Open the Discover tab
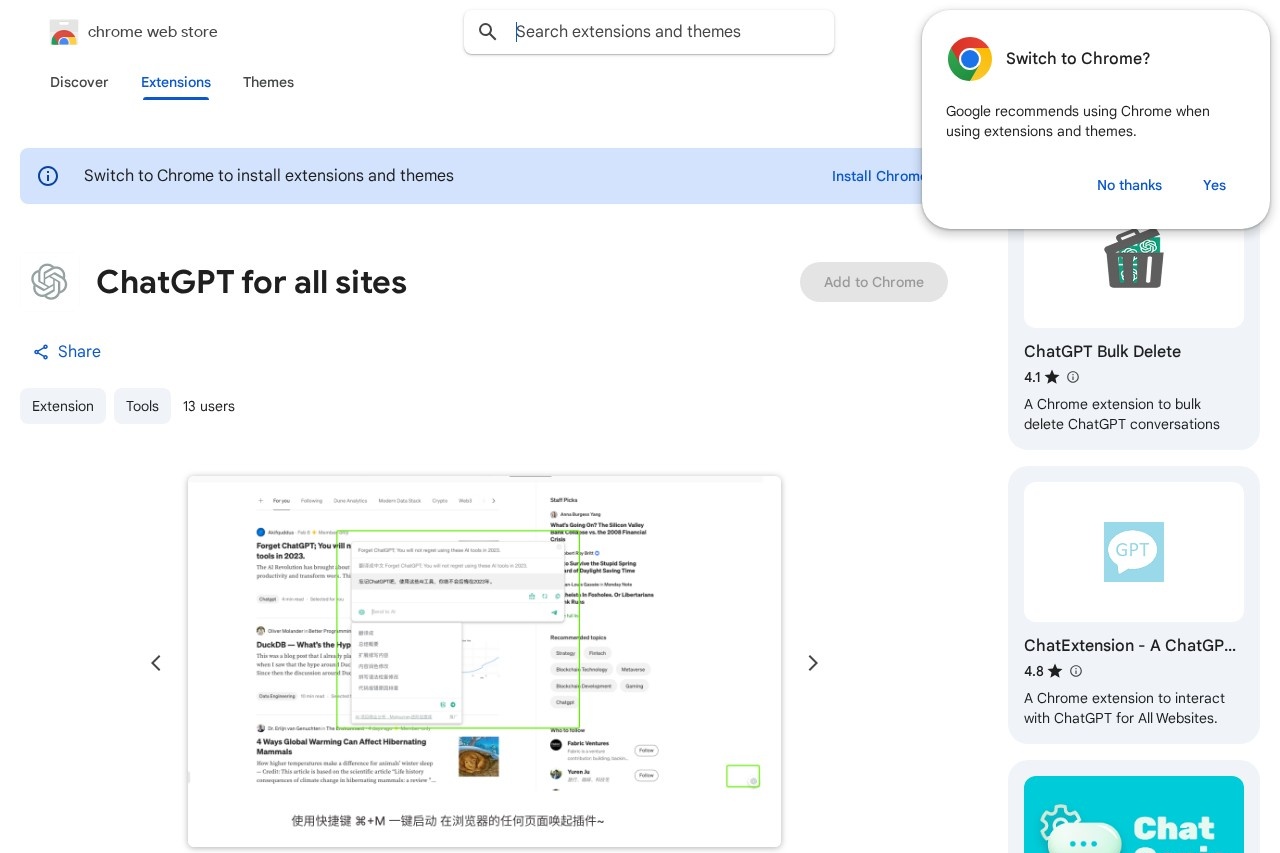 click(79, 83)
